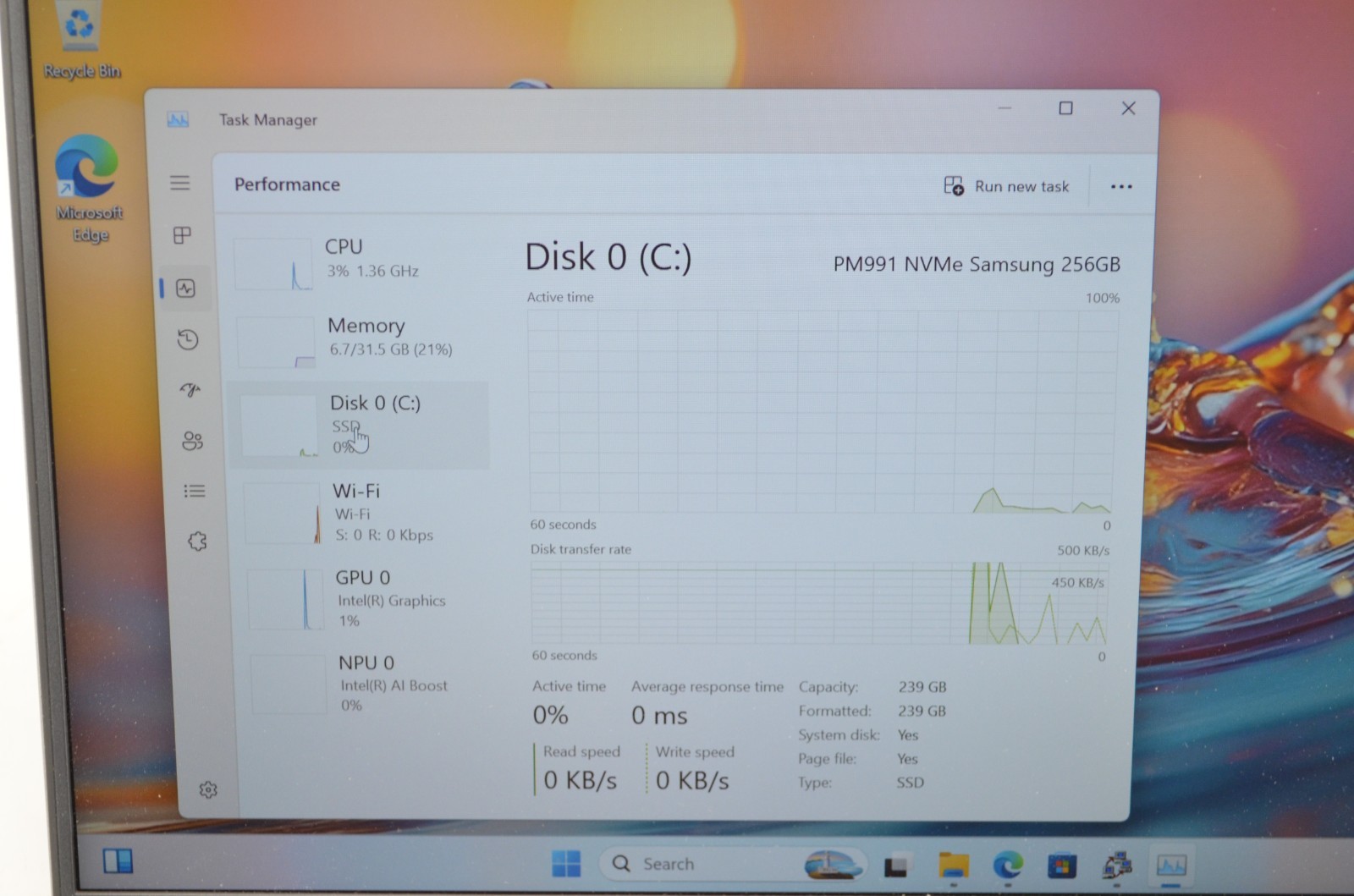Open the Users page icon
Viewport: 1354px width, 896px height.
click(x=193, y=441)
